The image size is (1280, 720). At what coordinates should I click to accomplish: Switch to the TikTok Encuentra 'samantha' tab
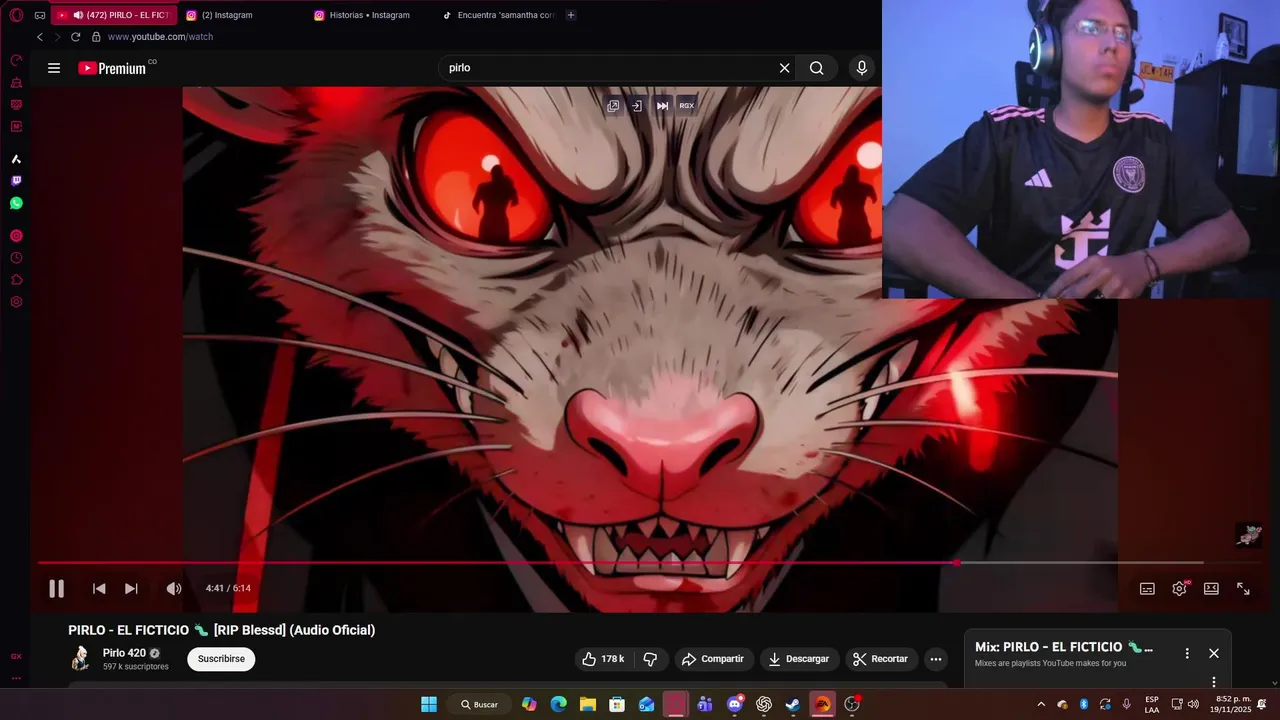(497, 15)
